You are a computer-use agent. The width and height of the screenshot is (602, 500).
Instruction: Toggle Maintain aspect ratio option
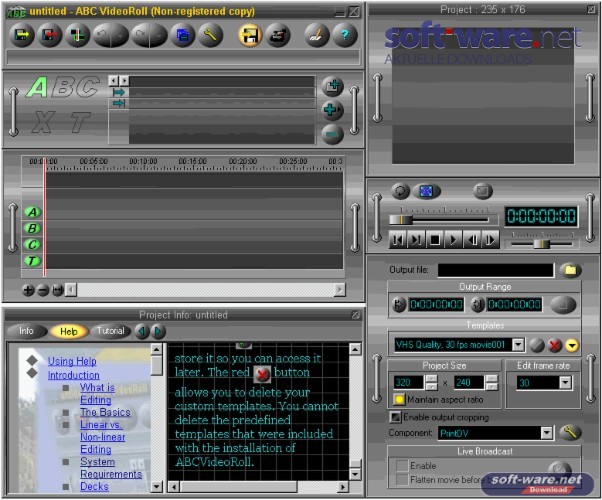point(399,400)
